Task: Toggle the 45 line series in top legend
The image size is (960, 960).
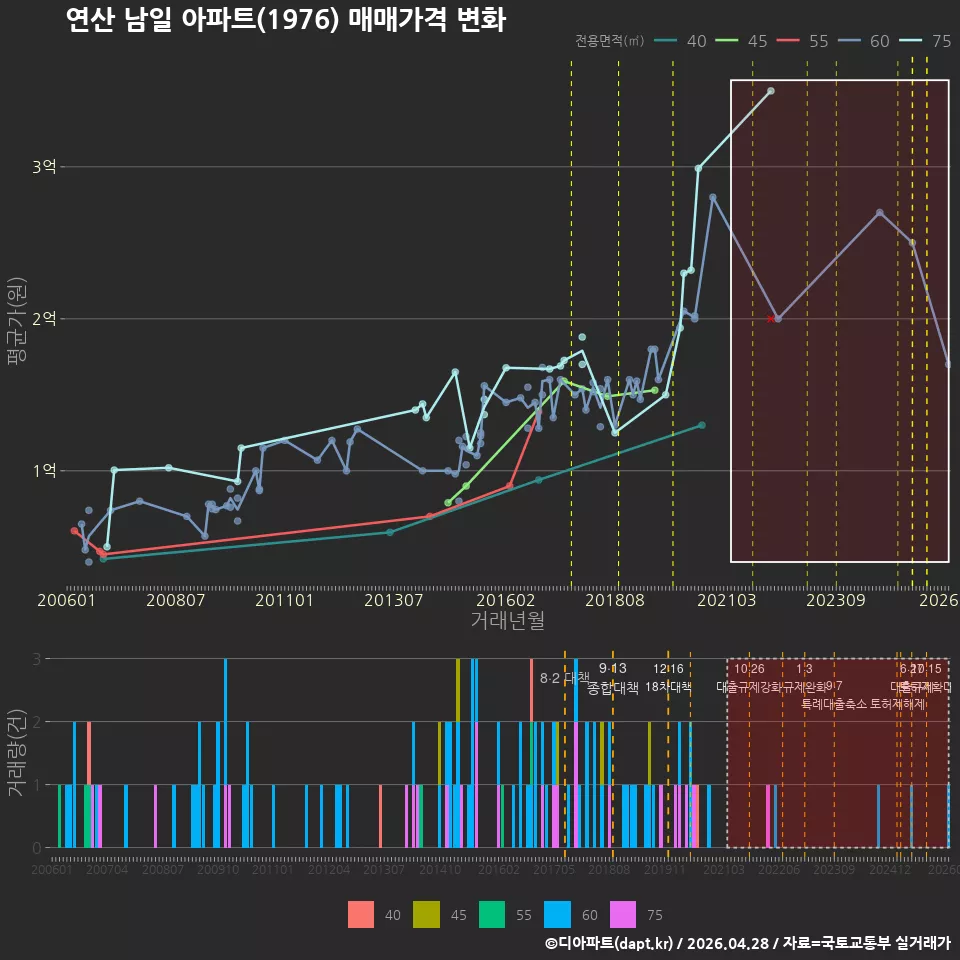Action: click(741, 41)
